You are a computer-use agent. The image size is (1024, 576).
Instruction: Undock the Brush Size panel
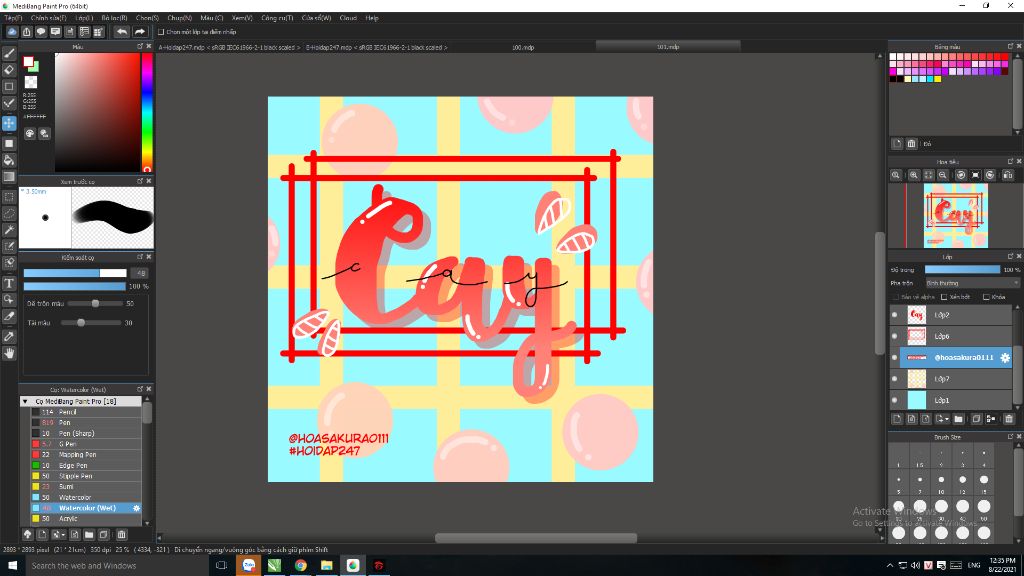[1010, 436]
